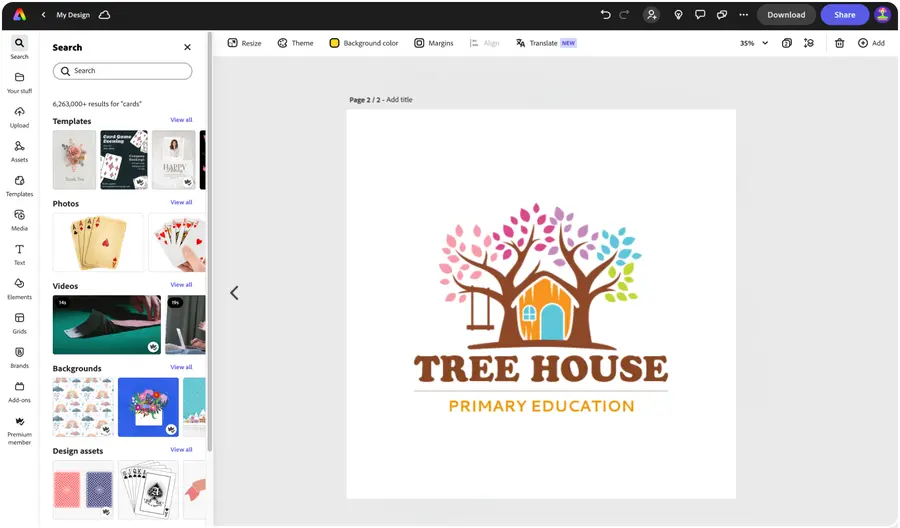The height and width of the screenshot is (528, 900).
Task: Click the trash delete page icon
Action: tap(839, 43)
